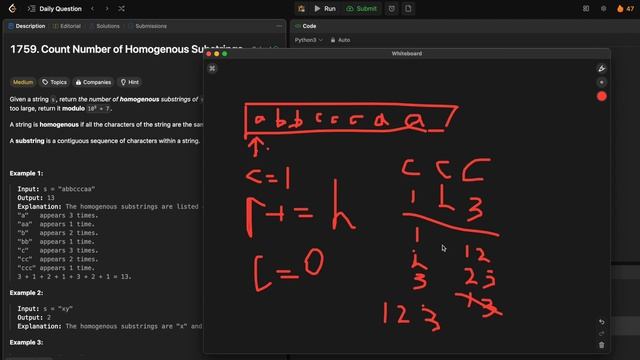Screen dimensions: 640x360
Task: Adjust the brush size dot in Whiteboard
Action: [x=602, y=82]
